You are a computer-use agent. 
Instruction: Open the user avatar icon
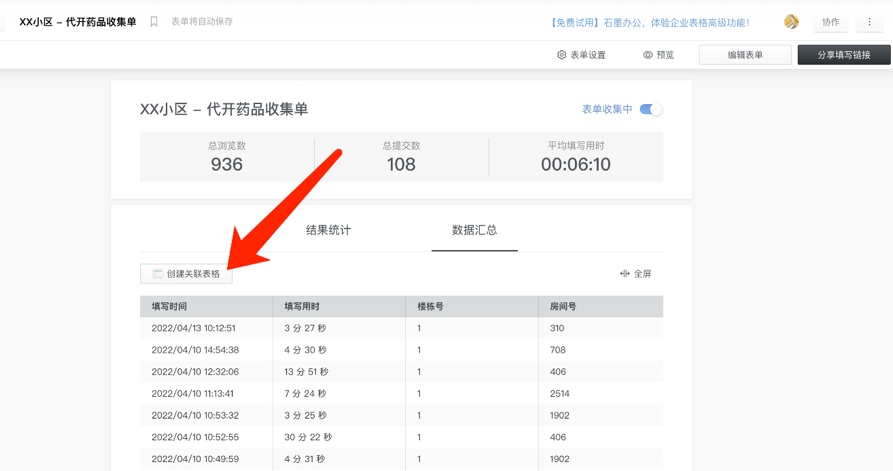791,22
